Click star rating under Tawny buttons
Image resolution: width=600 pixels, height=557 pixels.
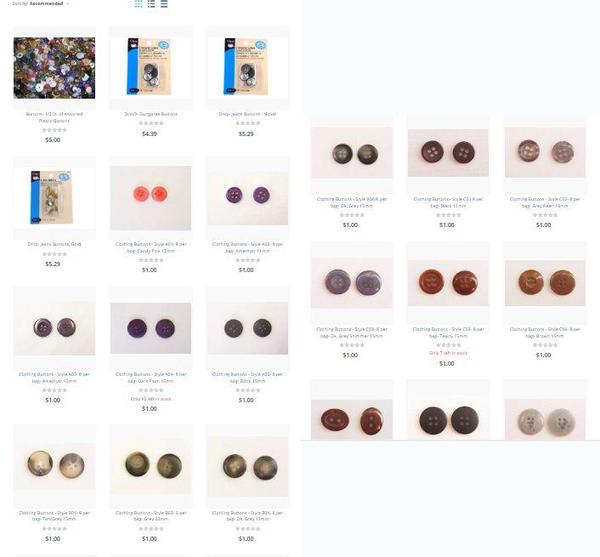point(448,345)
